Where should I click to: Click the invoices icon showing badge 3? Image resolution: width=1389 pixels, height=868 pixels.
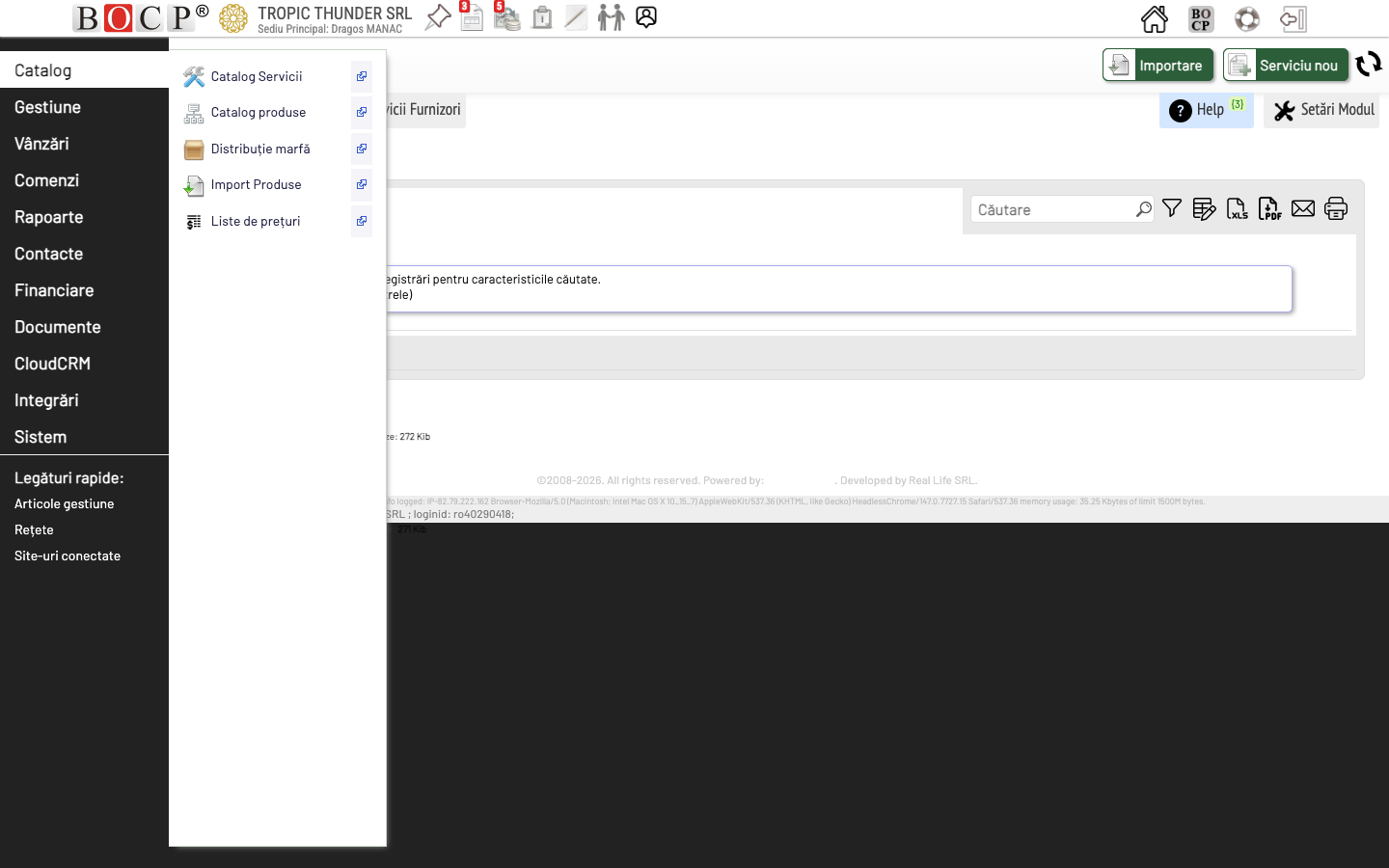(472, 17)
